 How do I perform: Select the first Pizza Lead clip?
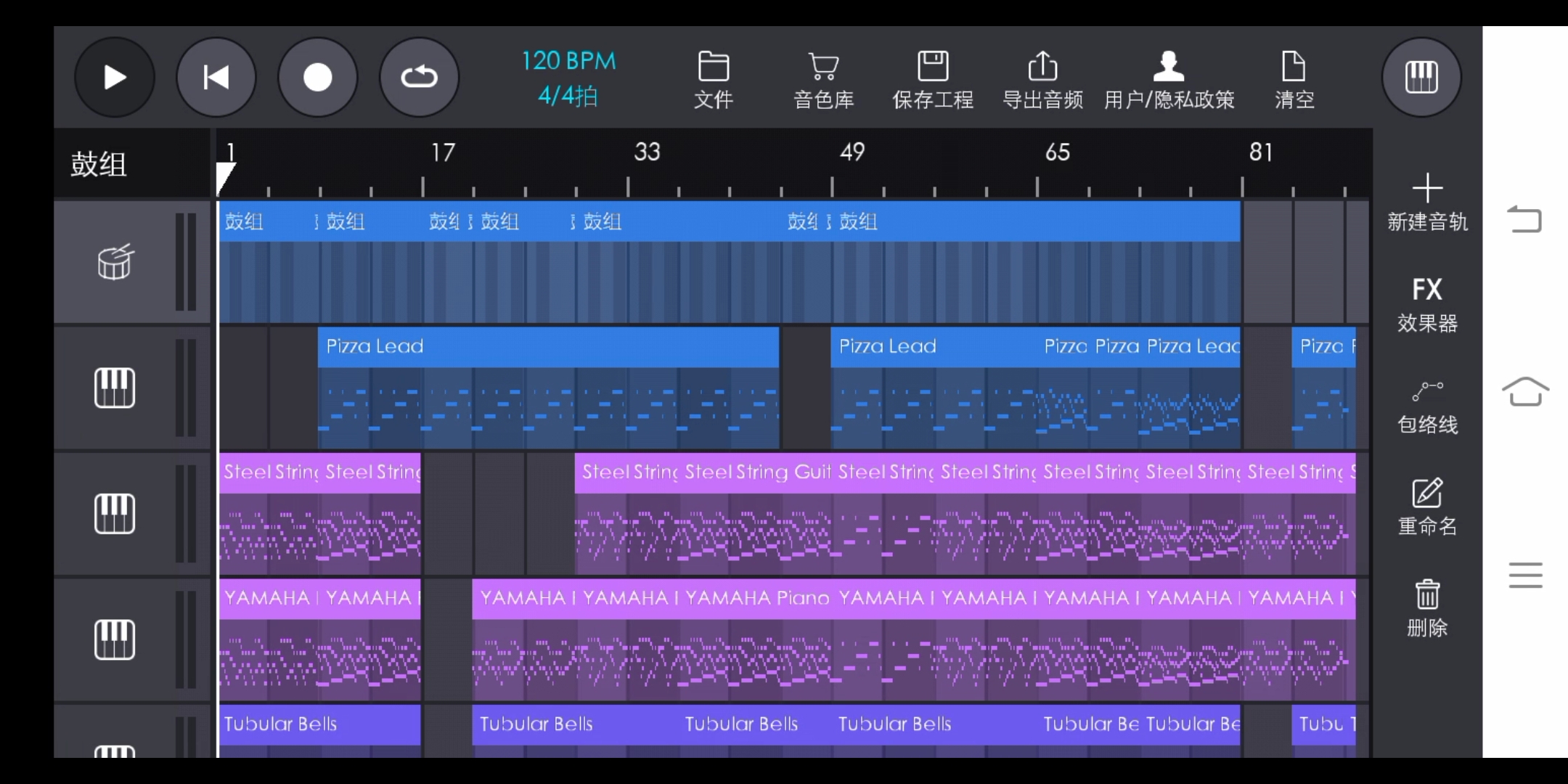548,388
